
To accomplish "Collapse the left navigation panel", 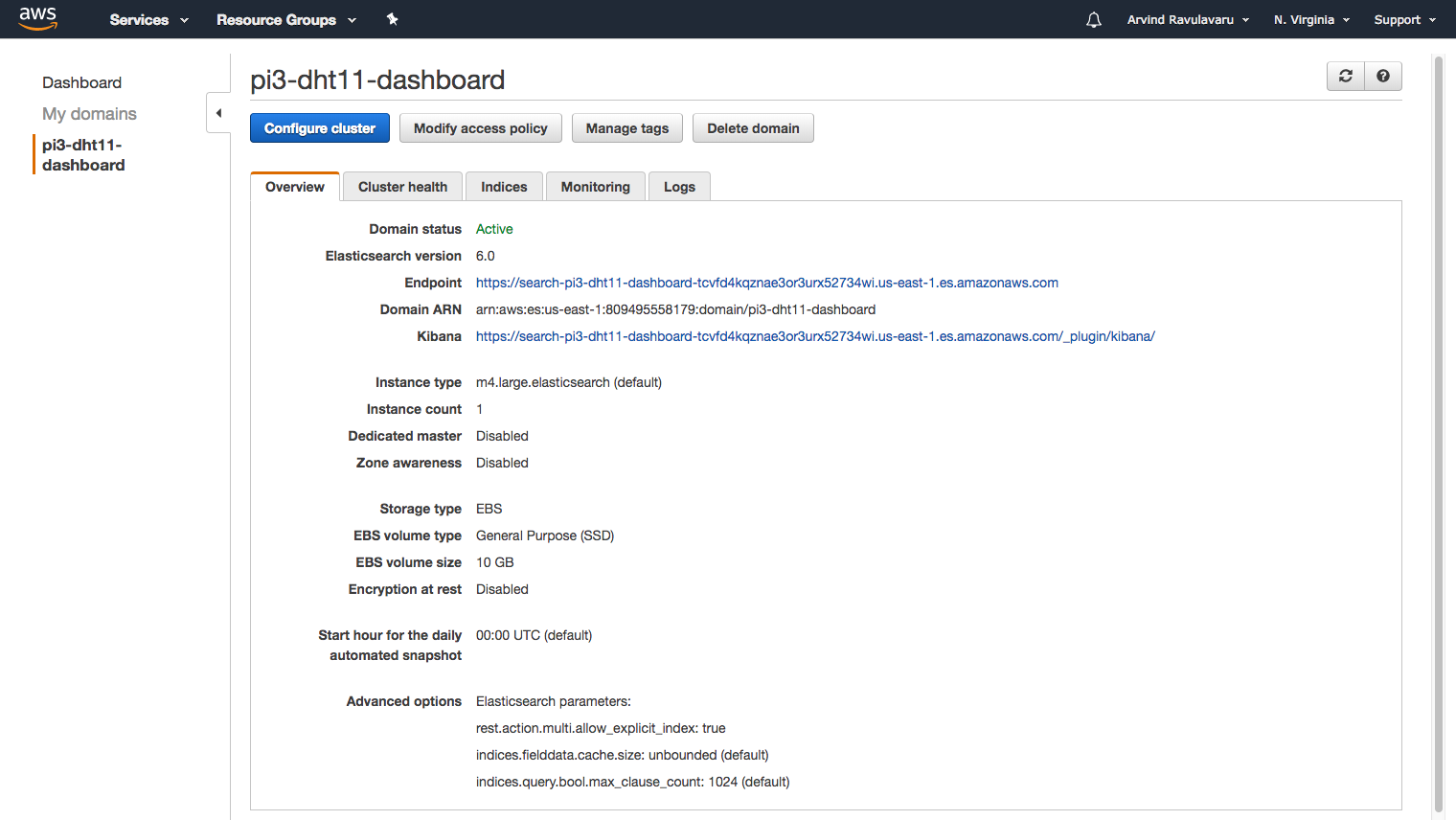I will coord(218,113).
